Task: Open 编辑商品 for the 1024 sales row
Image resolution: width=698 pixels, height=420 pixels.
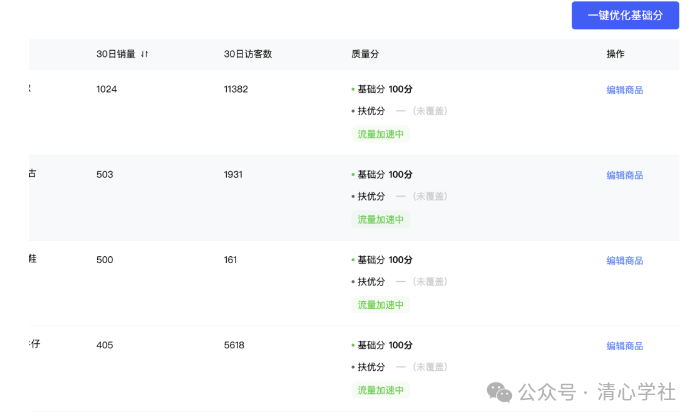Action: [x=624, y=90]
